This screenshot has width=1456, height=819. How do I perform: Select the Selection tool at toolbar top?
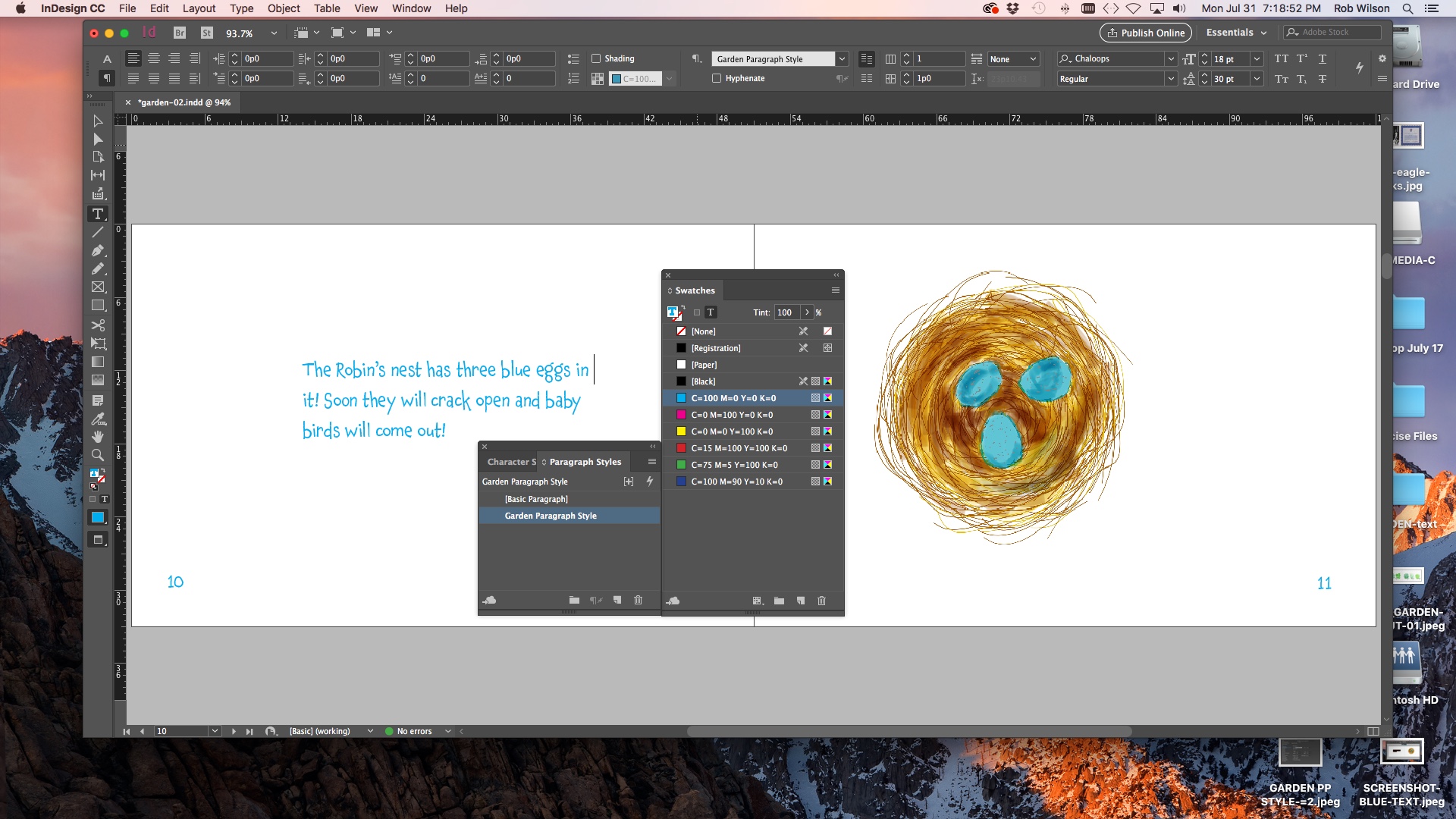tap(98, 121)
